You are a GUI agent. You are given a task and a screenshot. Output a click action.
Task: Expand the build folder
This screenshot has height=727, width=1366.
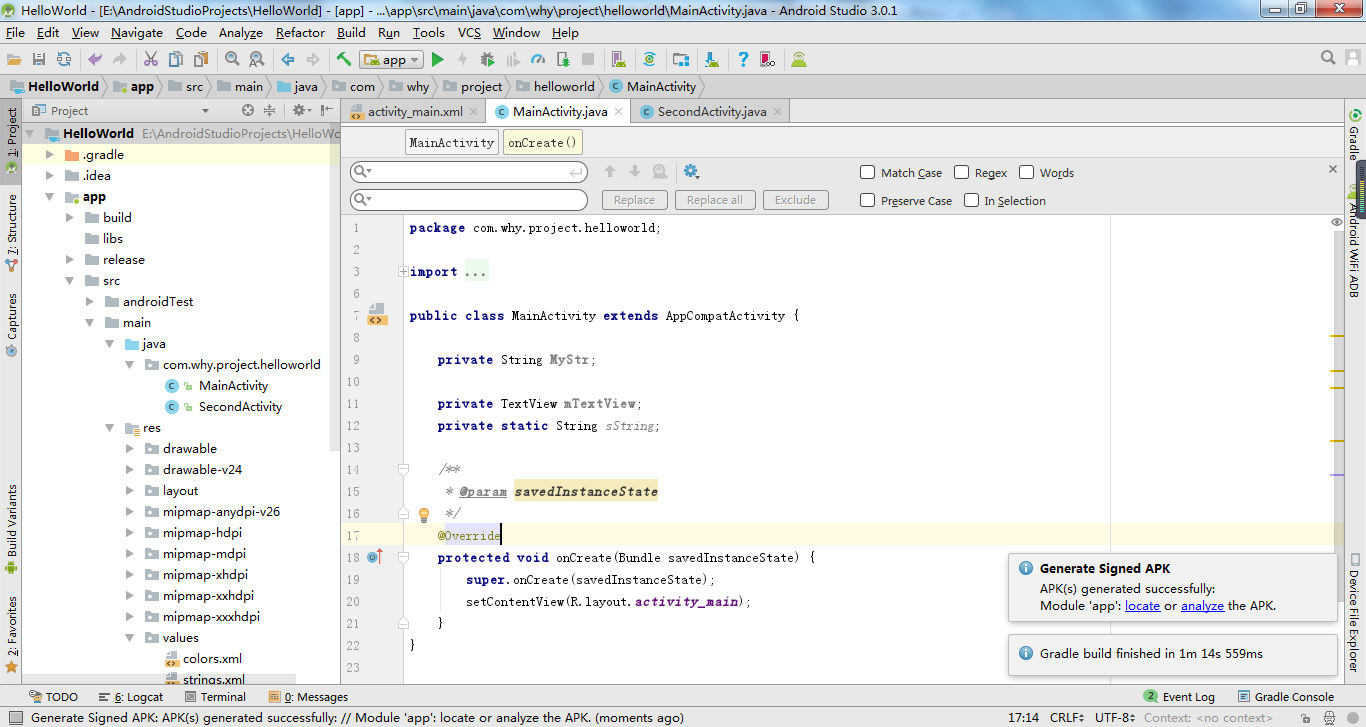pyautogui.click(x=69, y=218)
